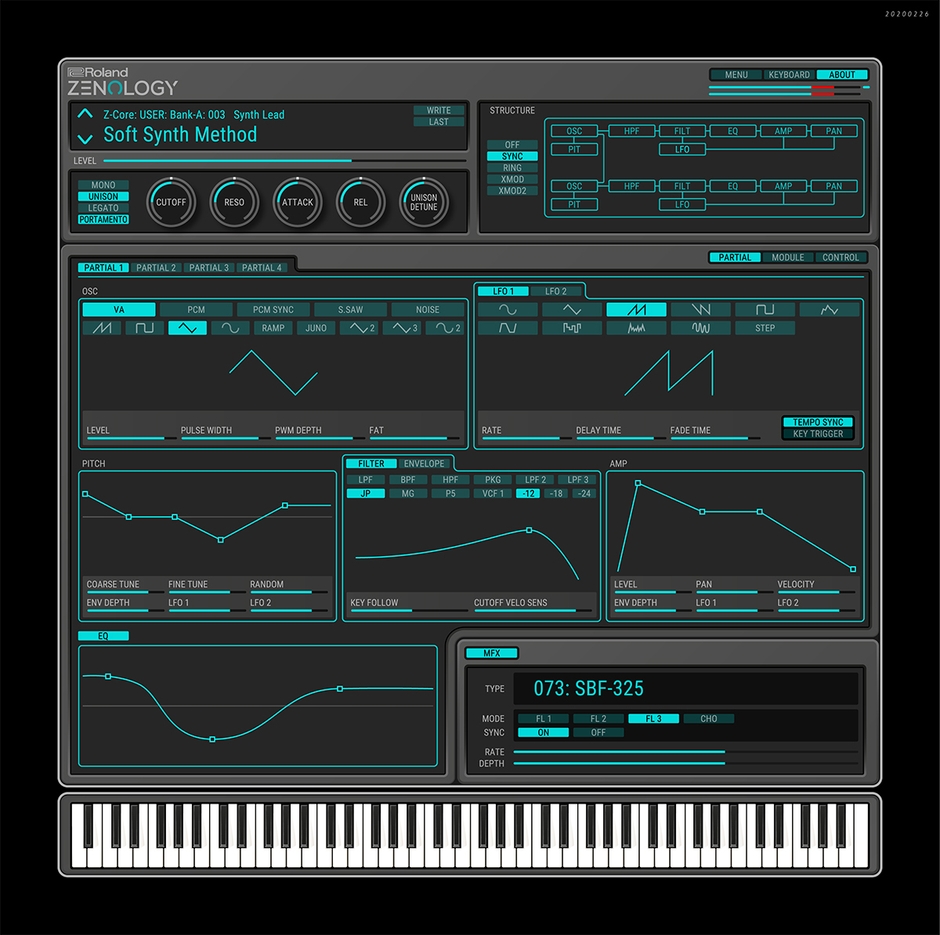This screenshot has width=940, height=935.
Task: Set MFX sync to OFF
Action: tap(598, 732)
